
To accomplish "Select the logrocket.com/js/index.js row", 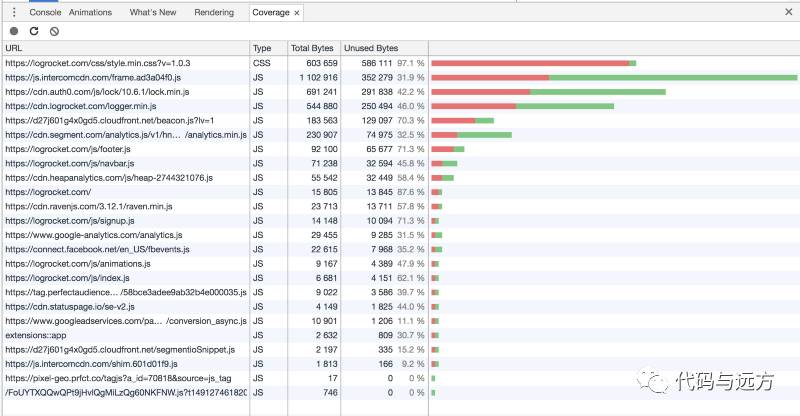I will click(401, 278).
